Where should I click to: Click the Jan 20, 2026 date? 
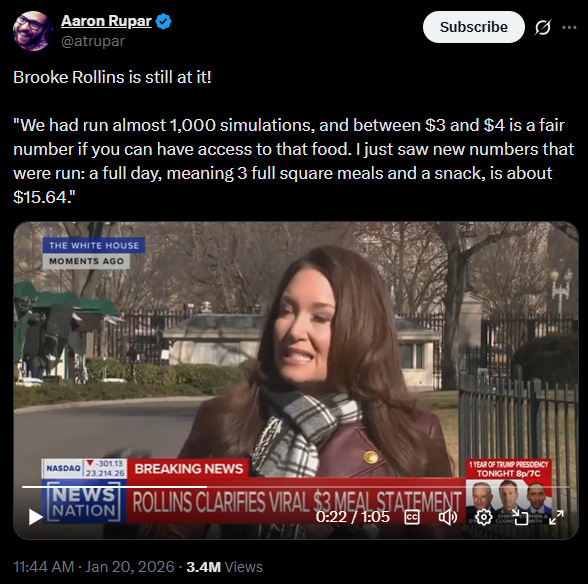(x=130, y=567)
